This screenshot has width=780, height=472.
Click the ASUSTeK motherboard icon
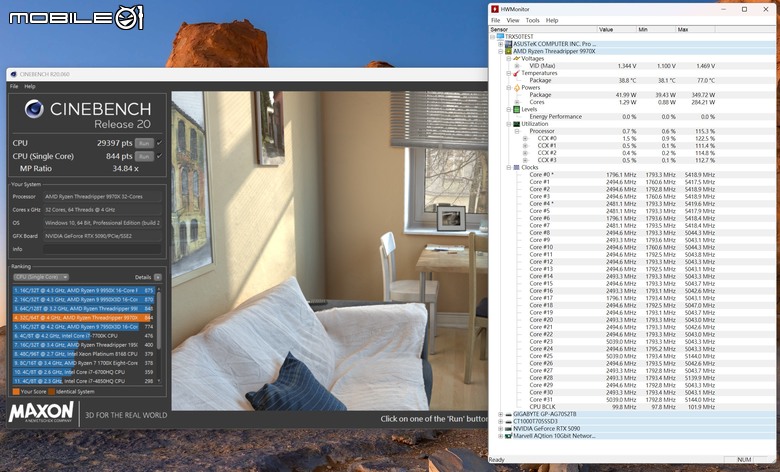pyautogui.click(x=508, y=44)
